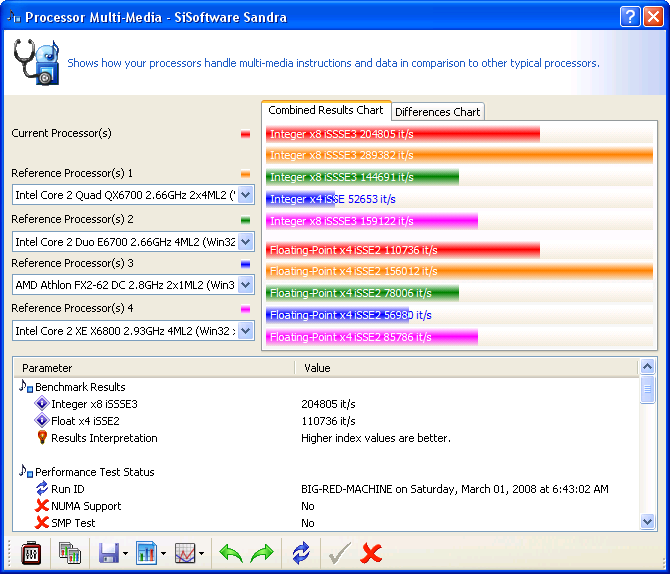The height and width of the screenshot is (574, 670).
Task: Click the red Current Processor color swatch
Action: click(245, 134)
